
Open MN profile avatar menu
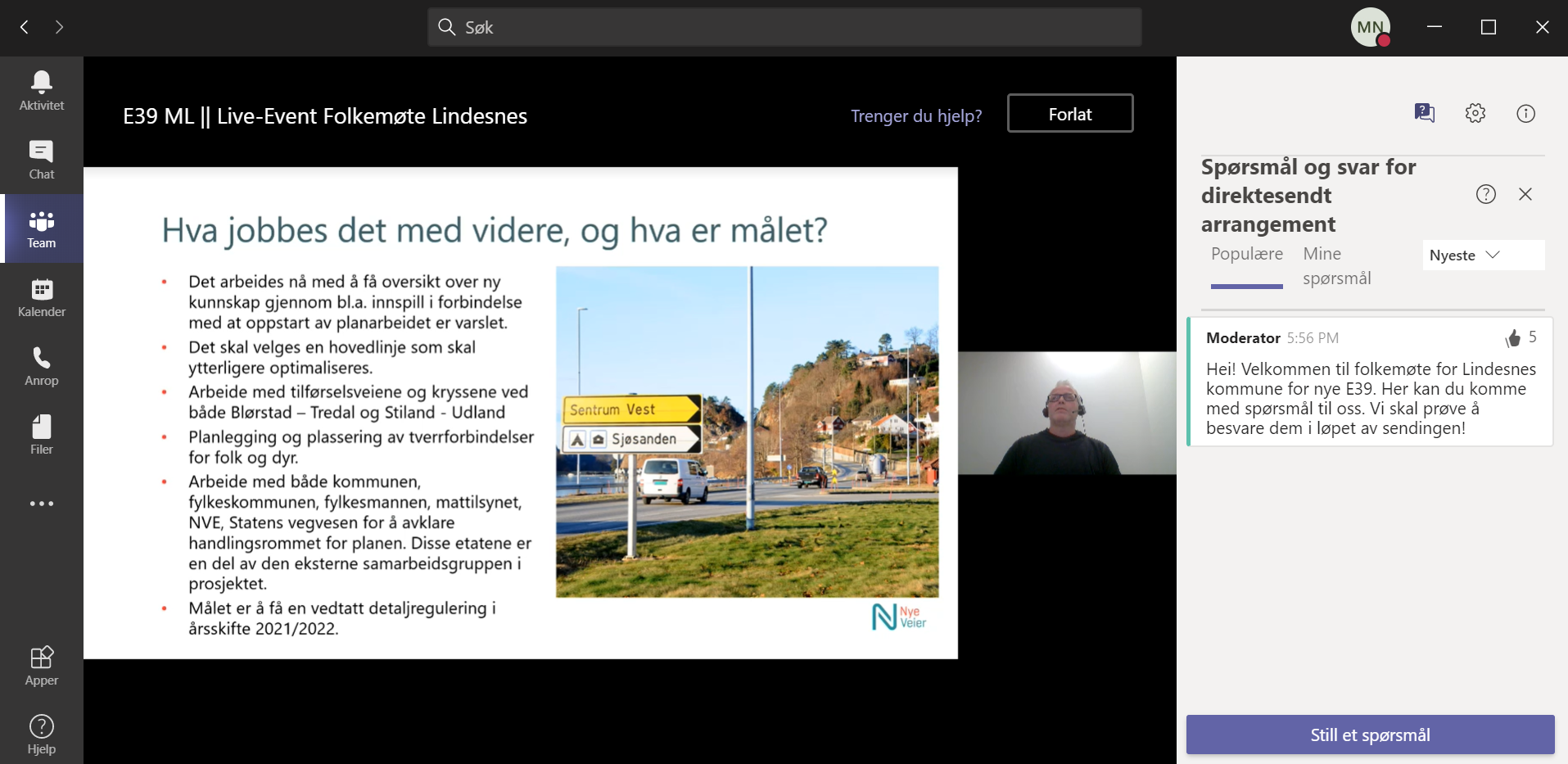click(x=1370, y=27)
